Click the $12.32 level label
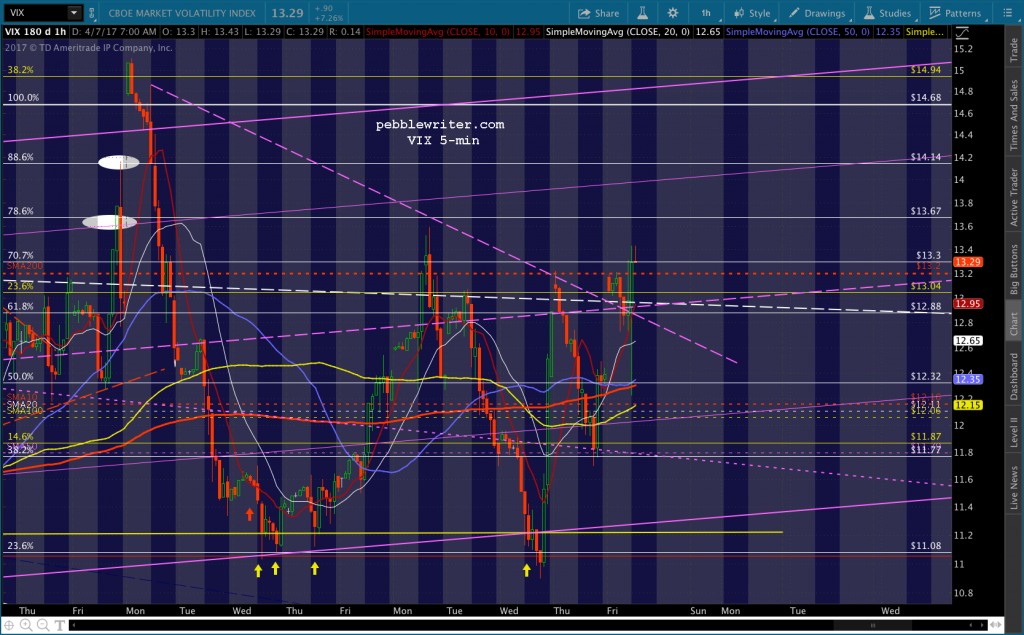This screenshot has height=635, width=1024. pos(925,376)
